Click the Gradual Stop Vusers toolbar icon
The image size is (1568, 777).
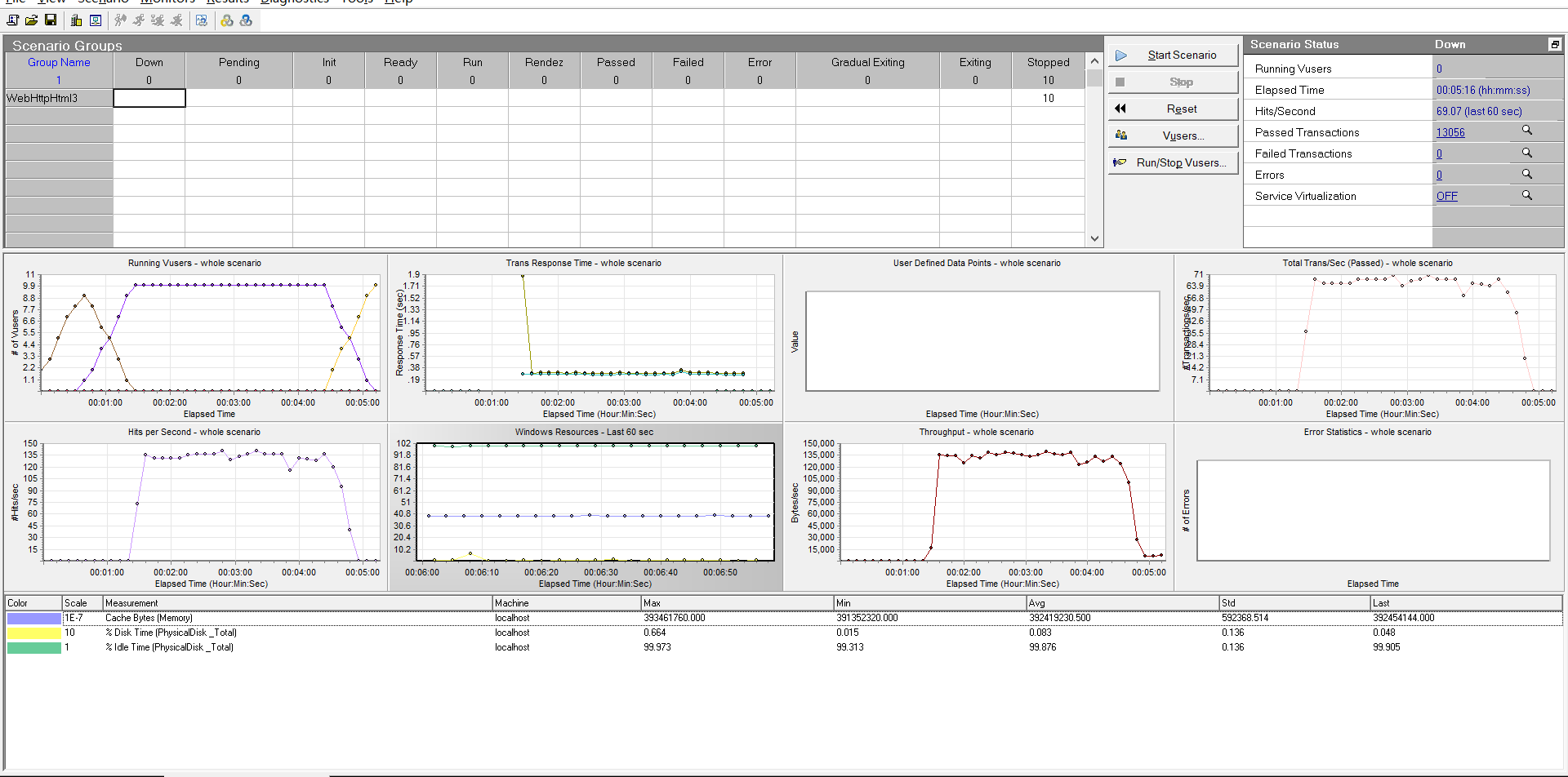(x=158, y=20)
